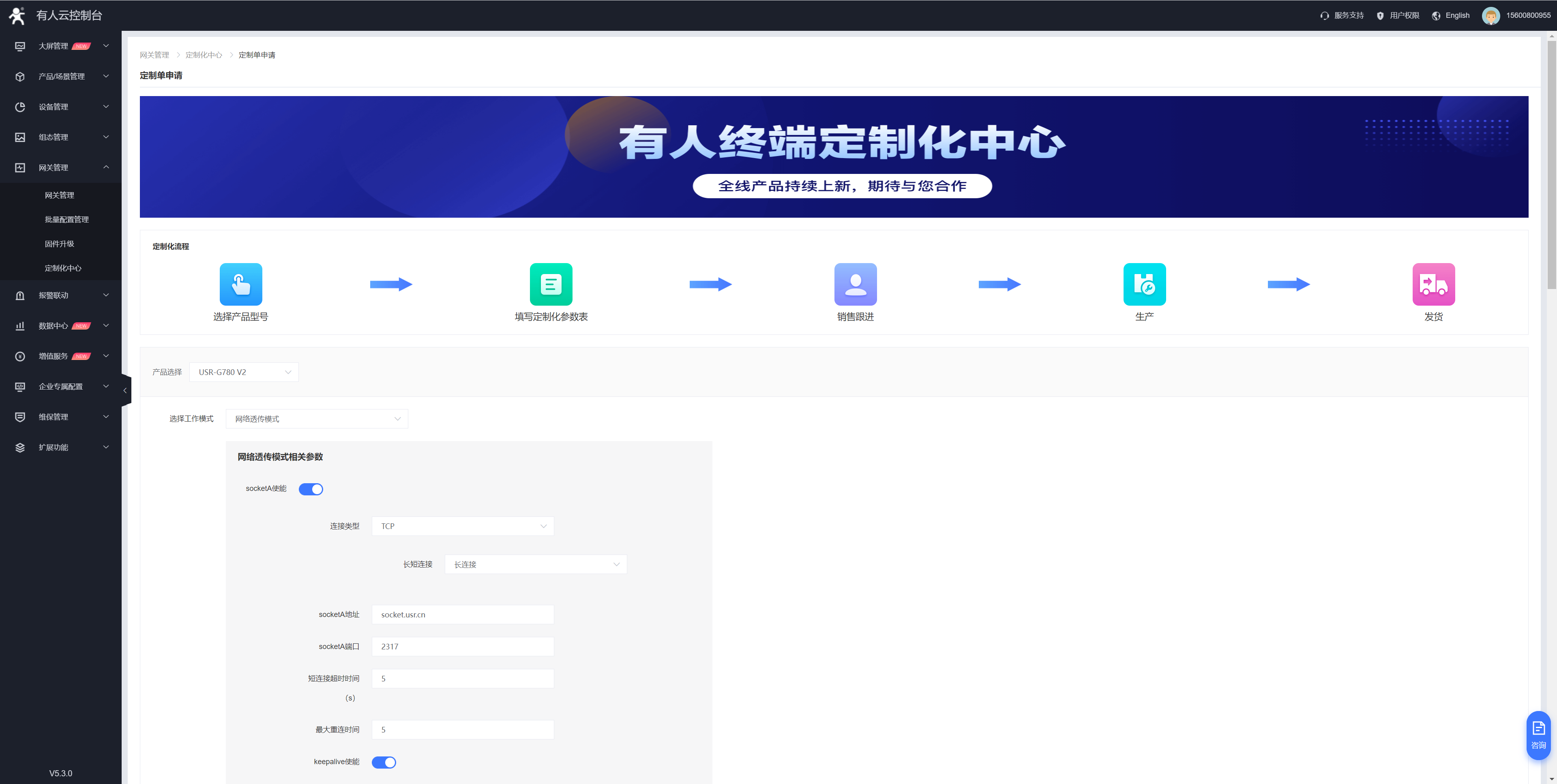Click the socketA端口 input field
This screenshot has height=784, width=1557.
[x=462, y=647]
